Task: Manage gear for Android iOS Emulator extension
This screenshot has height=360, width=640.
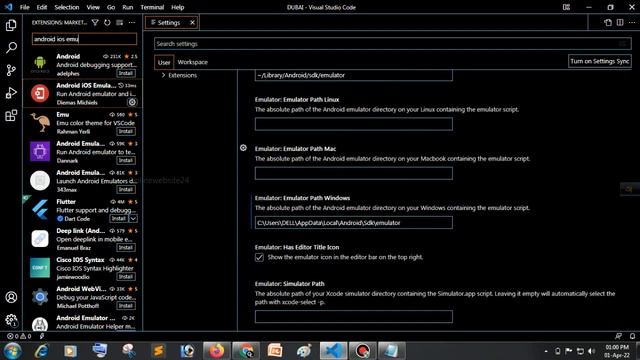Action: 132,102
